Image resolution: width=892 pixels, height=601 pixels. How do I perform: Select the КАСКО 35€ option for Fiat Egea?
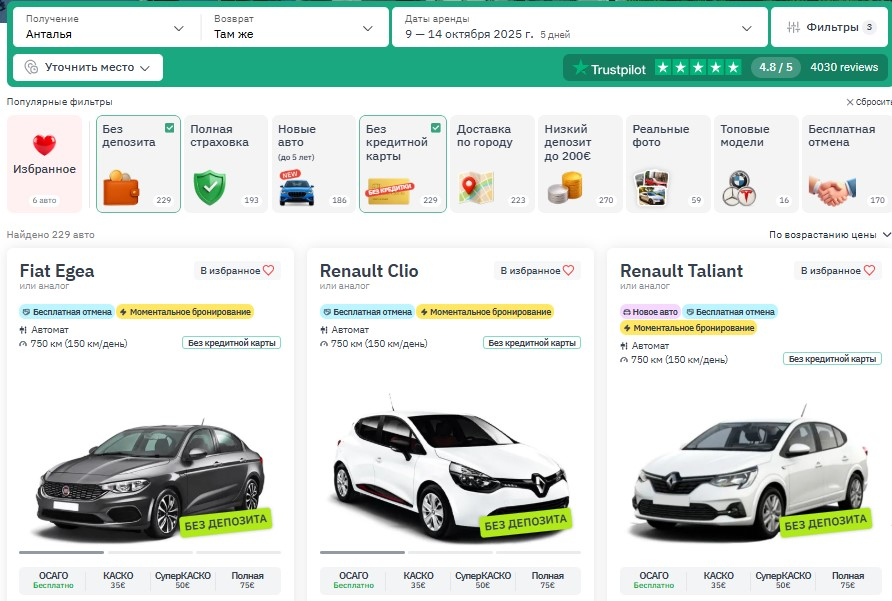[118, 580]
